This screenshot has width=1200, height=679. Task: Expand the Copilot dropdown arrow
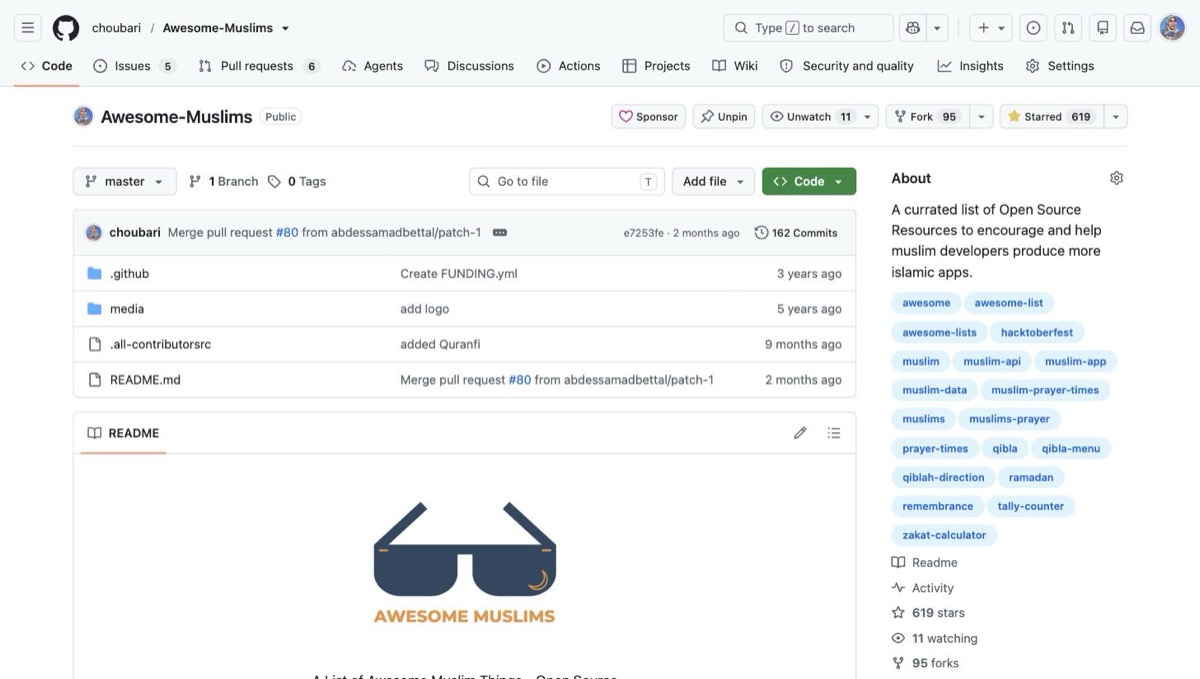point(938,28)
